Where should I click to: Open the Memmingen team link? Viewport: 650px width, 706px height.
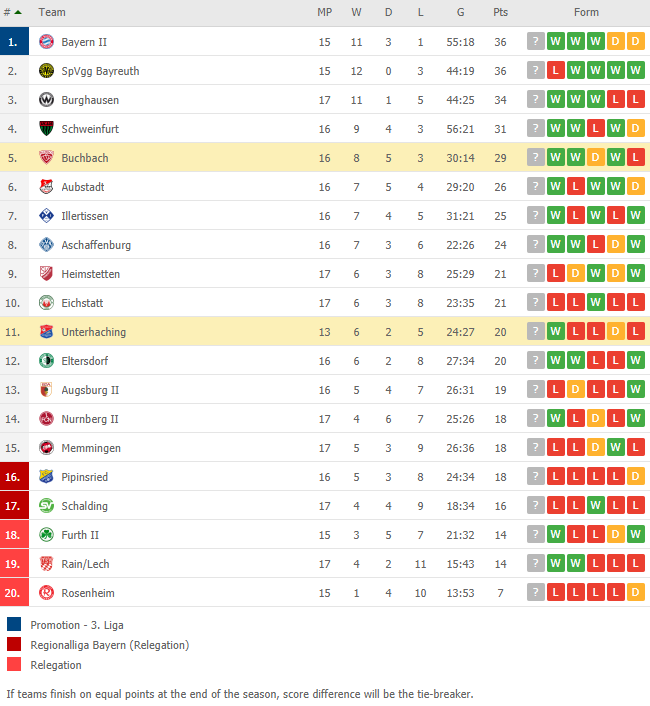[x=91, y=448]
